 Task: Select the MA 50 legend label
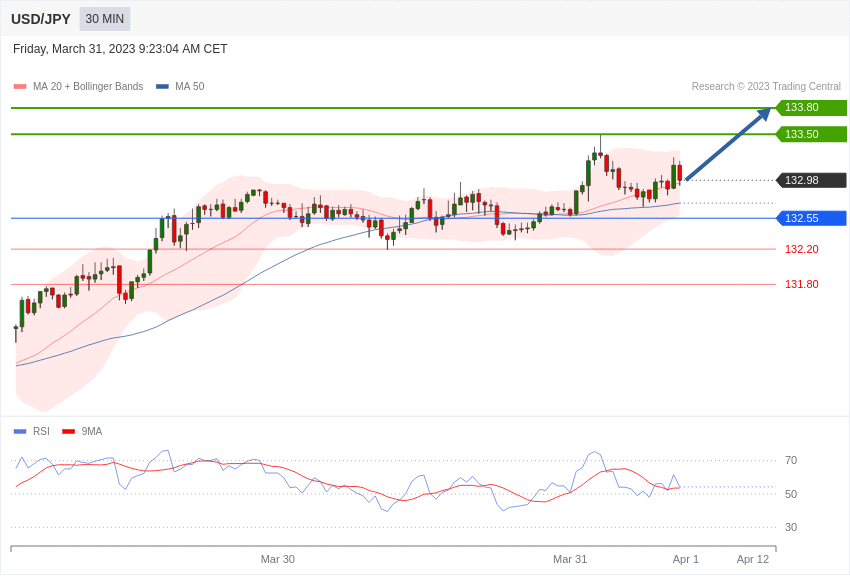(190, 86)
